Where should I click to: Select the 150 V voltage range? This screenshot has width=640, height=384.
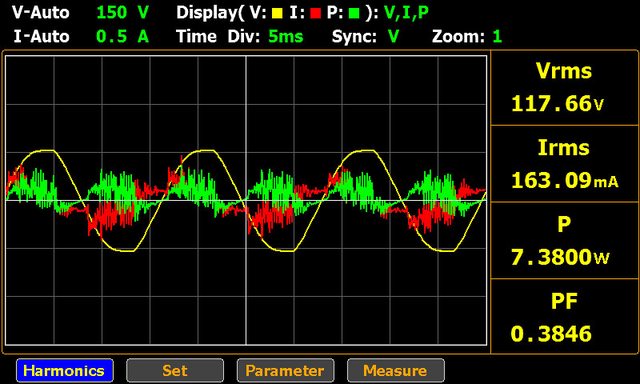(122, 13)
